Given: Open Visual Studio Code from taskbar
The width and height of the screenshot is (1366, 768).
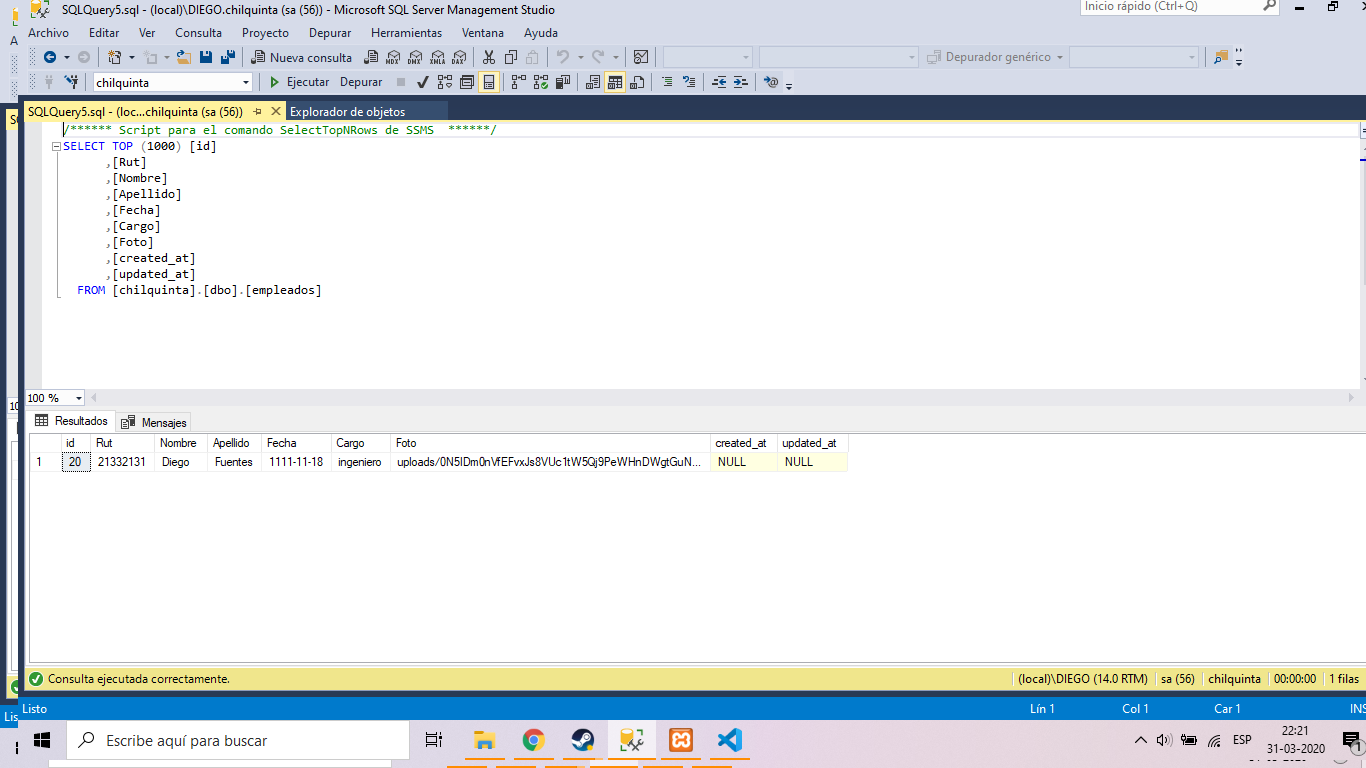Looking at the screenshot, I should pyautogui.click(x=729, y=741).
